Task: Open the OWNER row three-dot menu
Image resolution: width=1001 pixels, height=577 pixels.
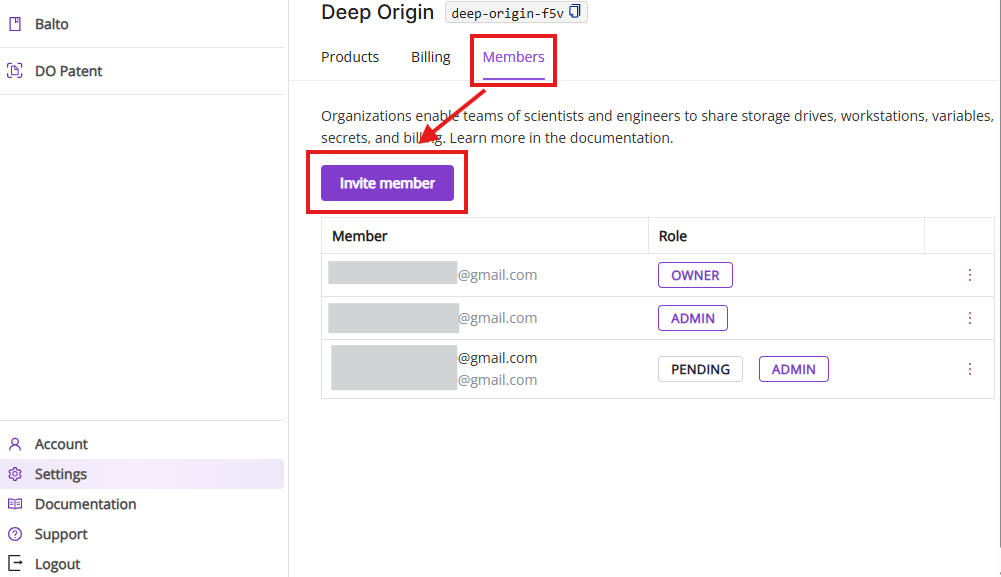Action: (970, 275)
